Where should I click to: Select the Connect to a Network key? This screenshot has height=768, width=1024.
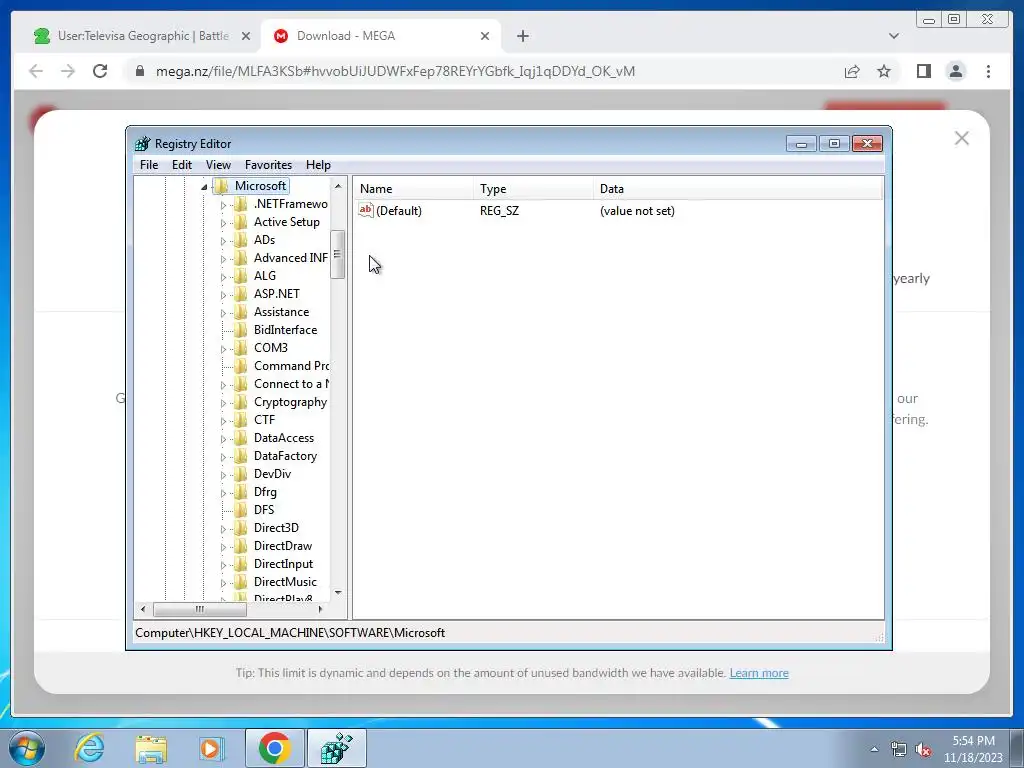pyautogui.click(x=291, y=384)
